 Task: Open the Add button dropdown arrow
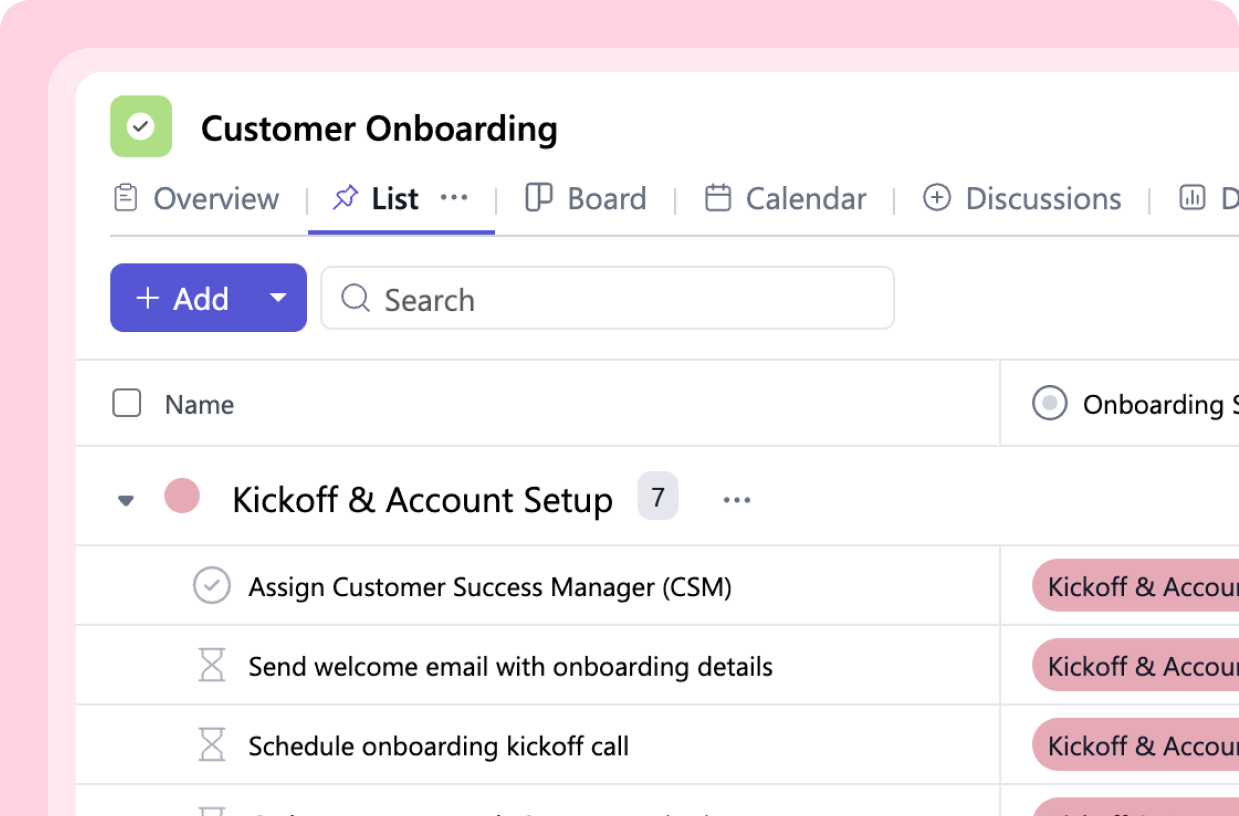click(x=279, y=298)
